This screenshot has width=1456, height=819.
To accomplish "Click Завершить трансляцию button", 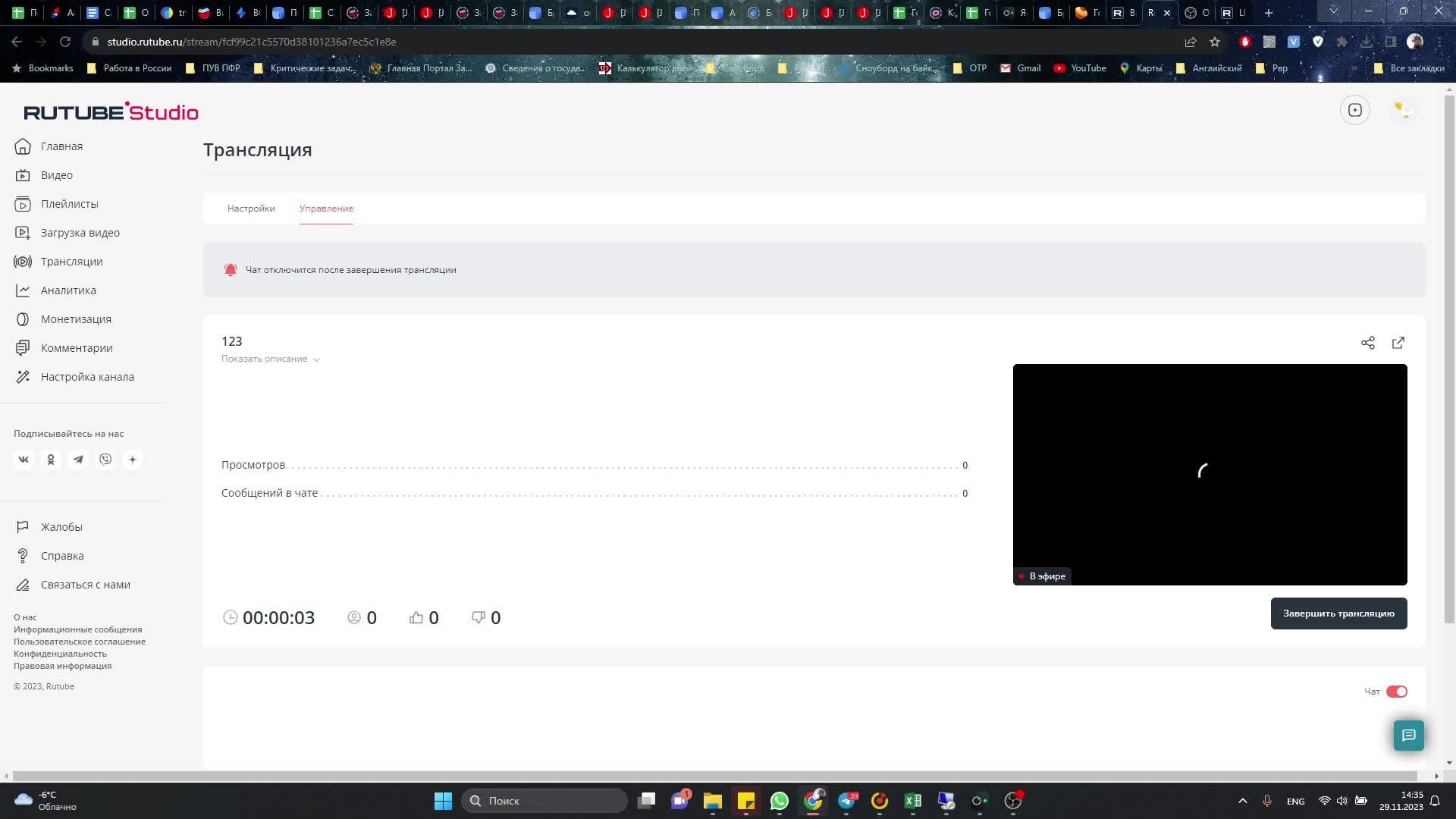I will click(x=1338, y=613).
